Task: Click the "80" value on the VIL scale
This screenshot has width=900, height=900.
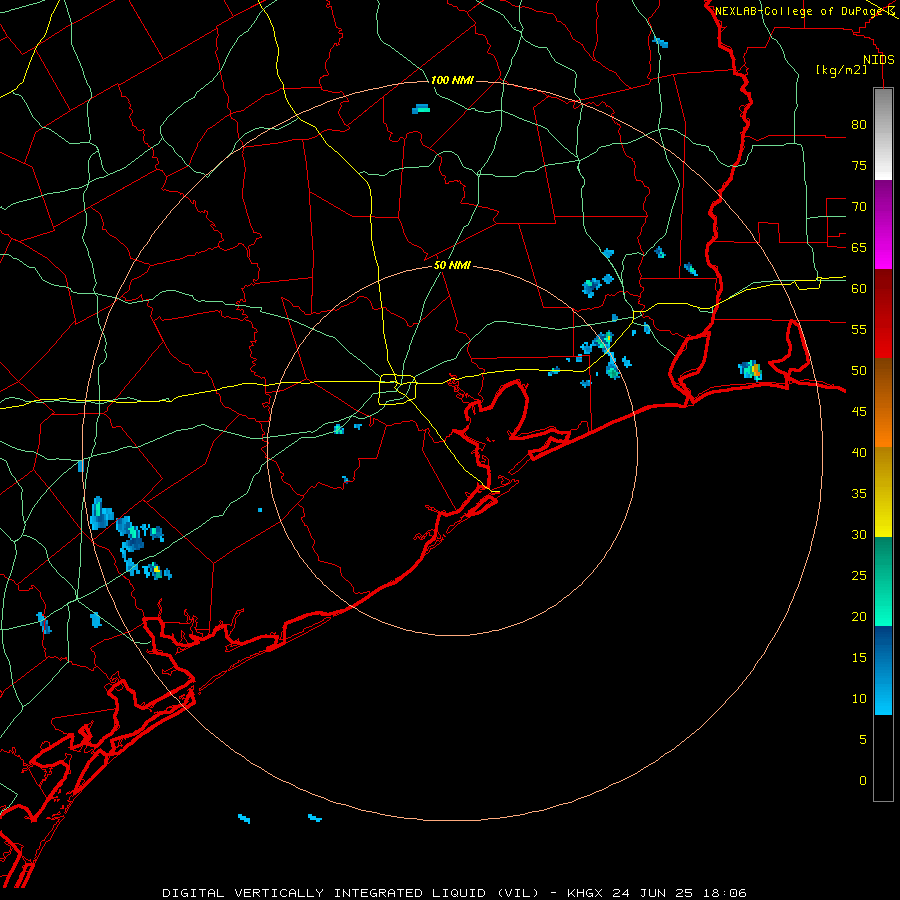Action: coord(859,125)
